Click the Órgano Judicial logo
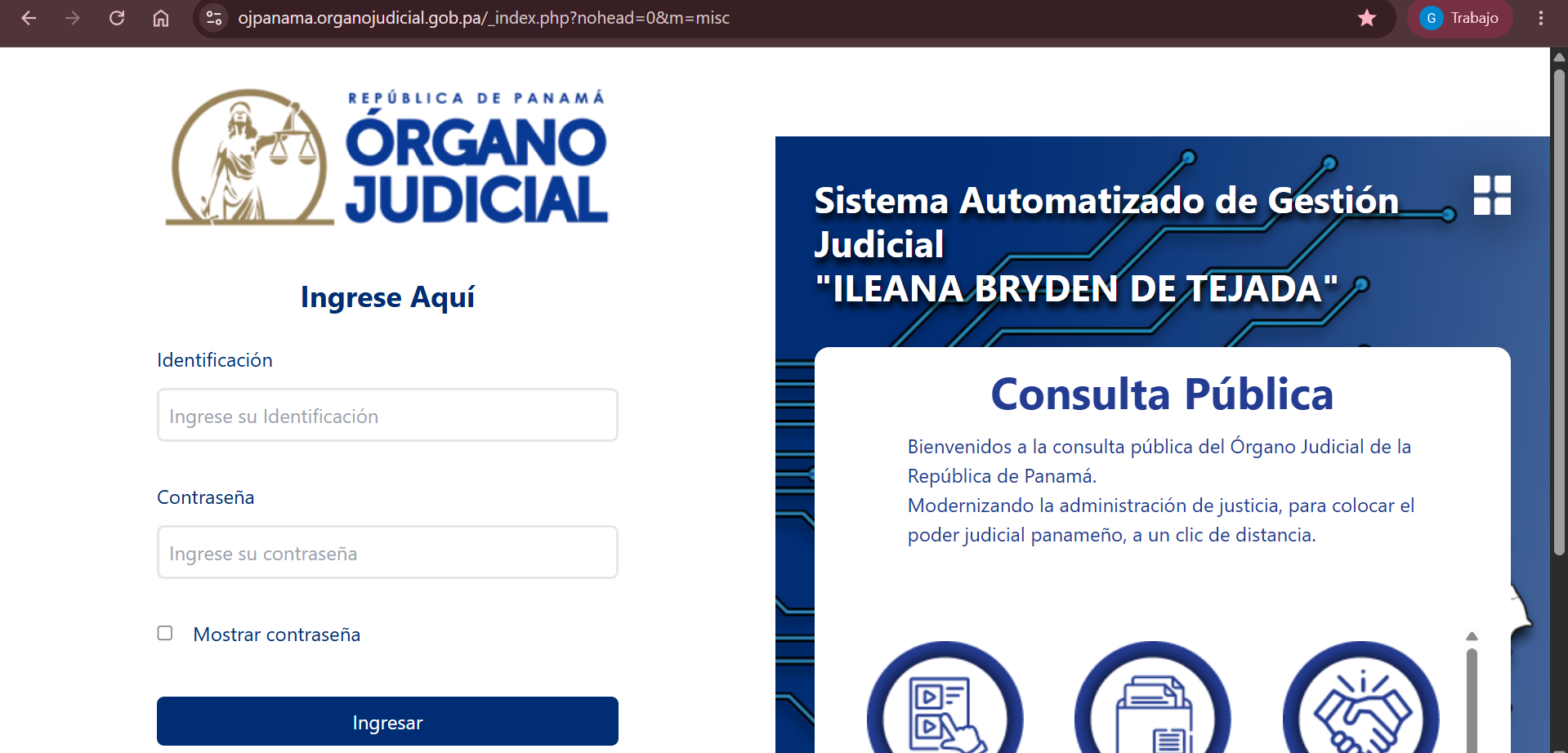 coord(386,157)
